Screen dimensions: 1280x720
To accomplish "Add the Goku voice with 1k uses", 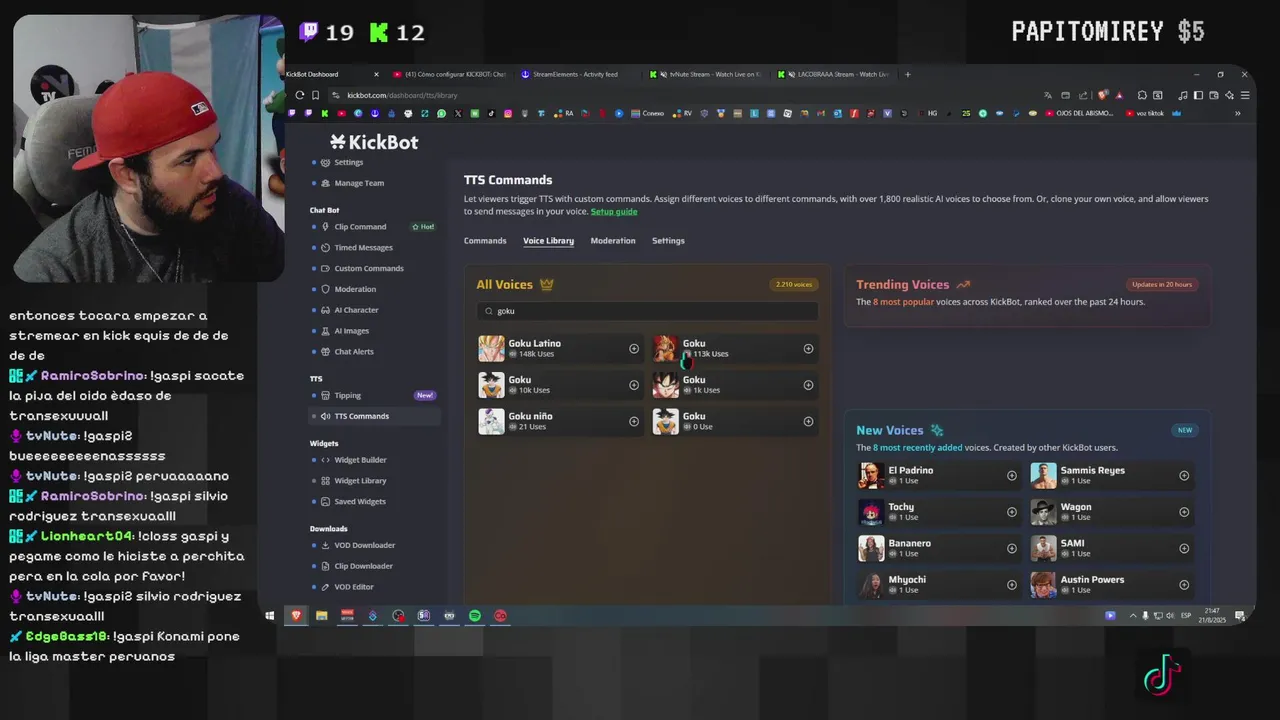I will [808, 385].
